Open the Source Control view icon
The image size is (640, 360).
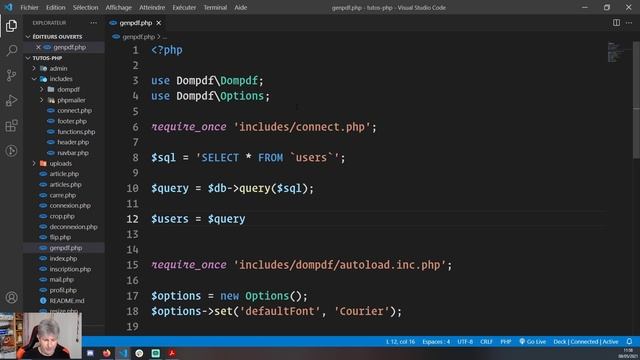[x=11, y=76]
